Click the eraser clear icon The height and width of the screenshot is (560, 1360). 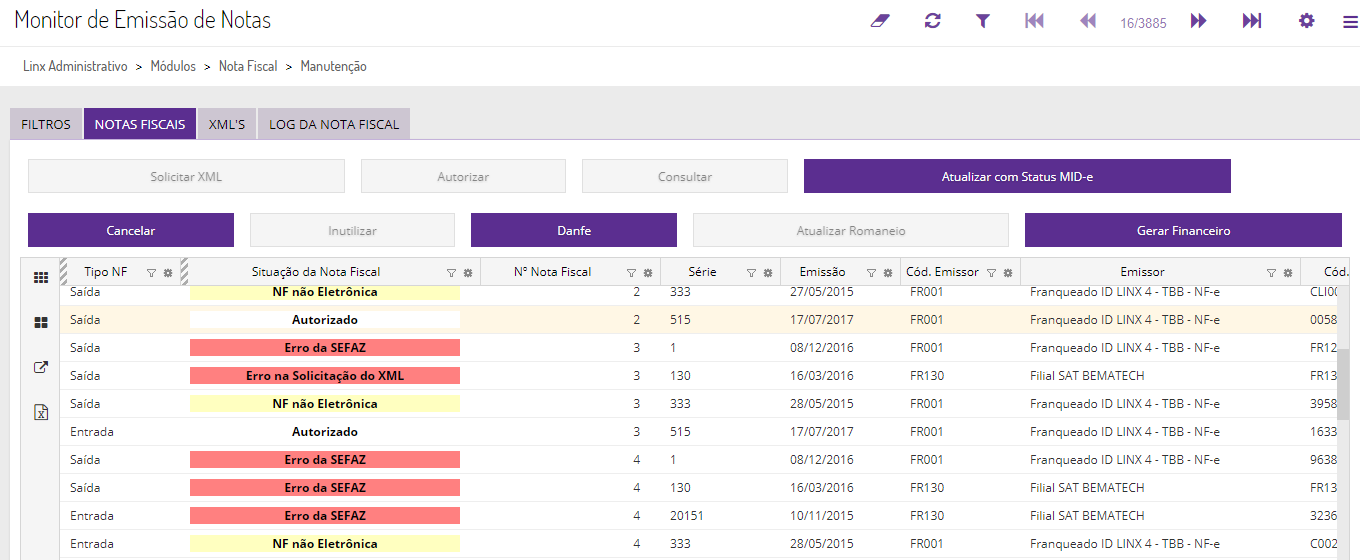(880, 21)
